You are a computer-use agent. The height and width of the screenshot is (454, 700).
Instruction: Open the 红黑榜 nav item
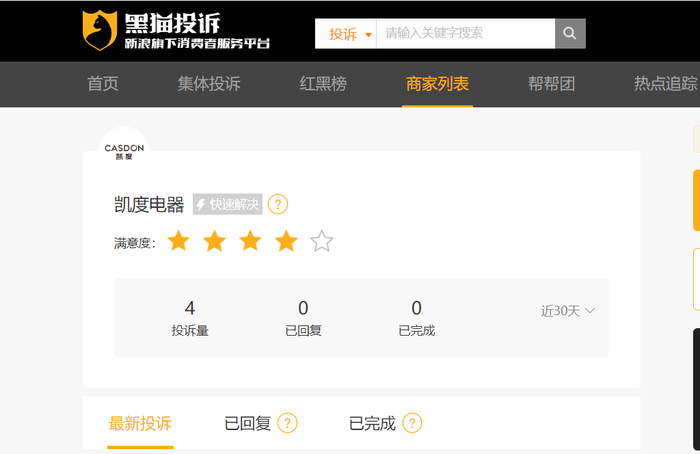323,84
